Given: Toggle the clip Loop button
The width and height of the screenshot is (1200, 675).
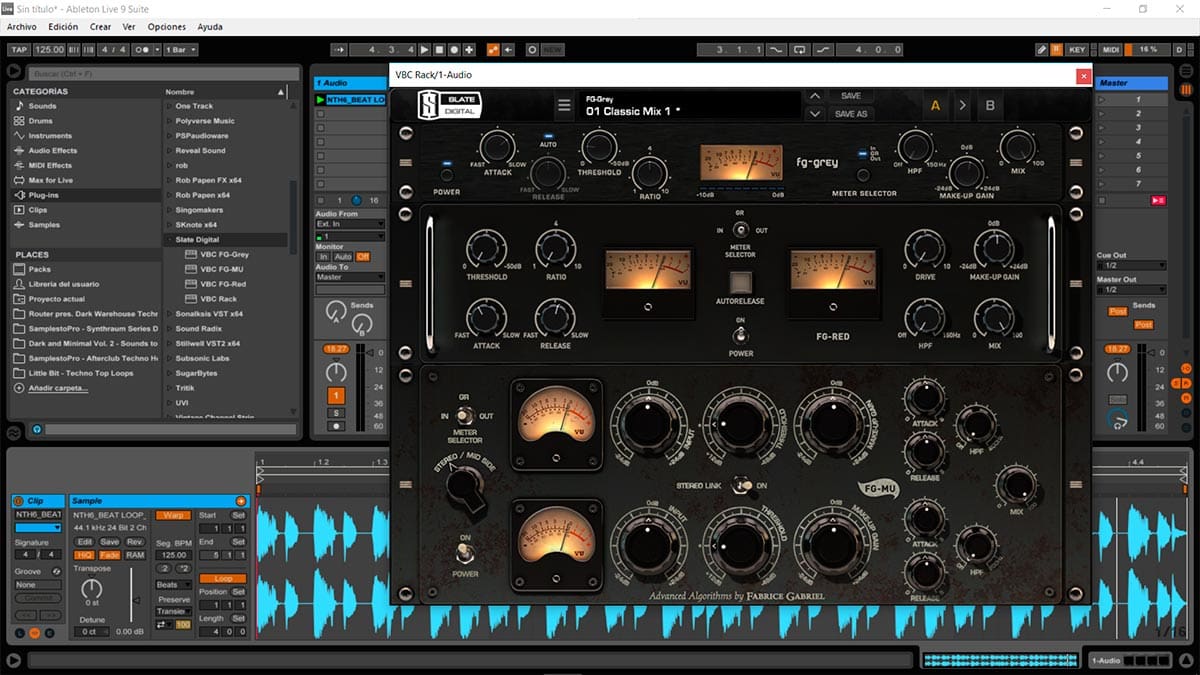Looking at the screenshot, I should pos(223,579).
